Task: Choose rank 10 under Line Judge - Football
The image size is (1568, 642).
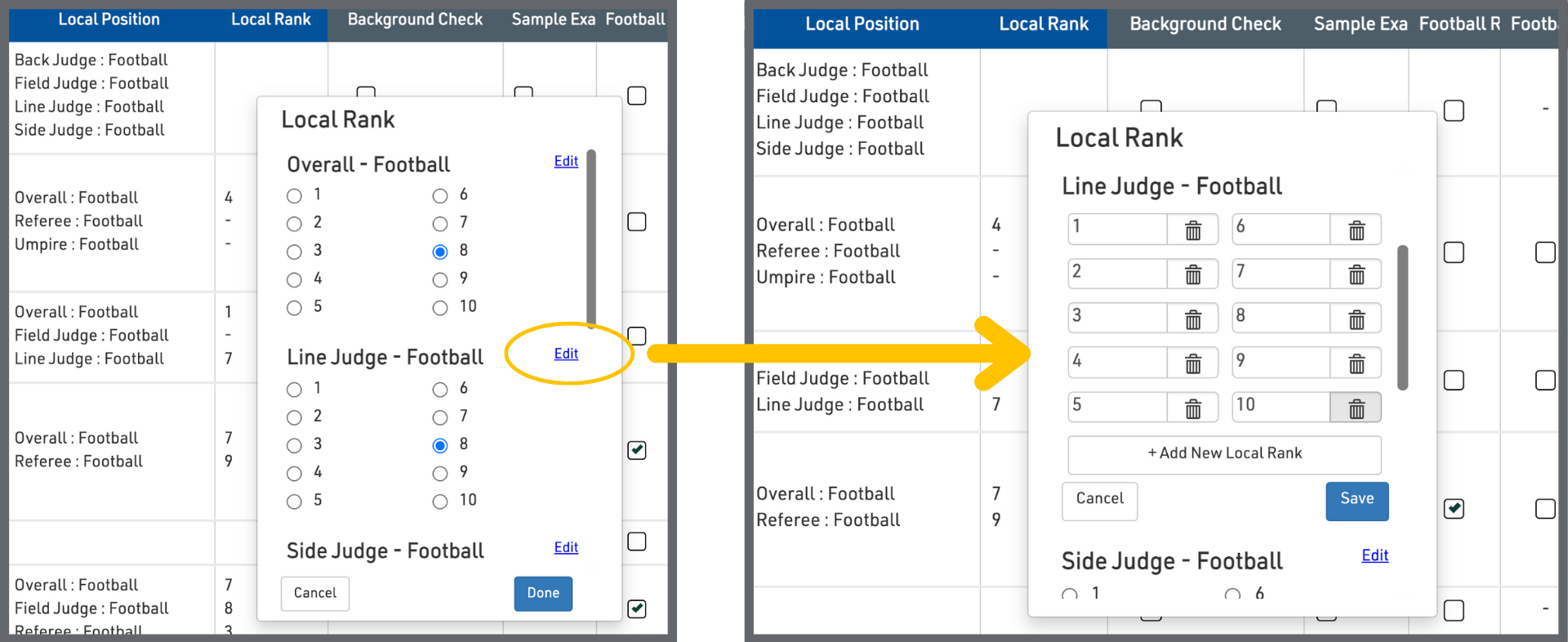Action: (440, 502)
